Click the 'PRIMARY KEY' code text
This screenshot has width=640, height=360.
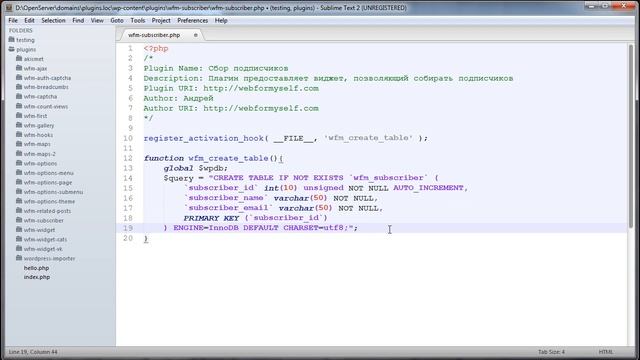(211, 218)
